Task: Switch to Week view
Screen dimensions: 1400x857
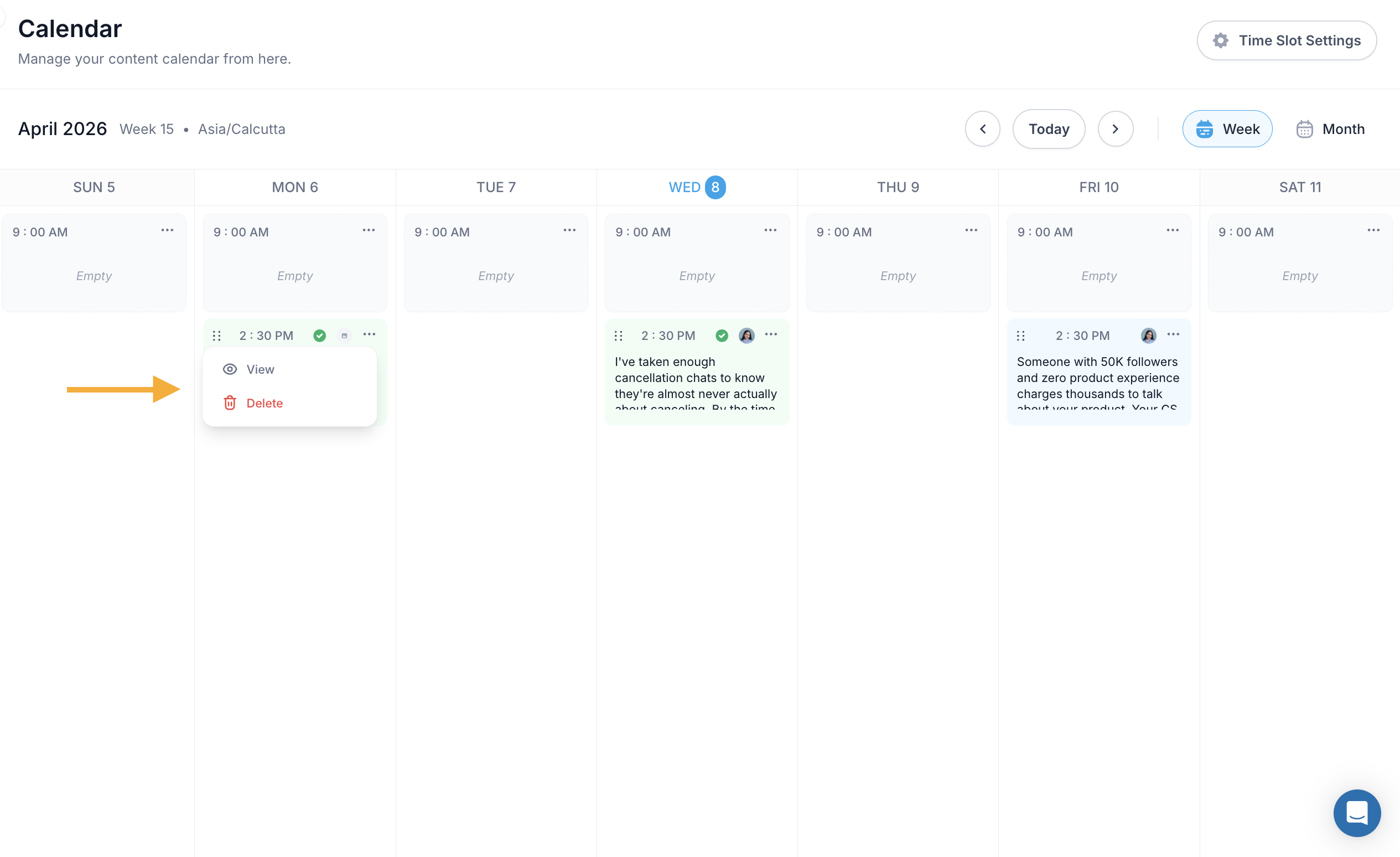Action: pos(1227,129)
